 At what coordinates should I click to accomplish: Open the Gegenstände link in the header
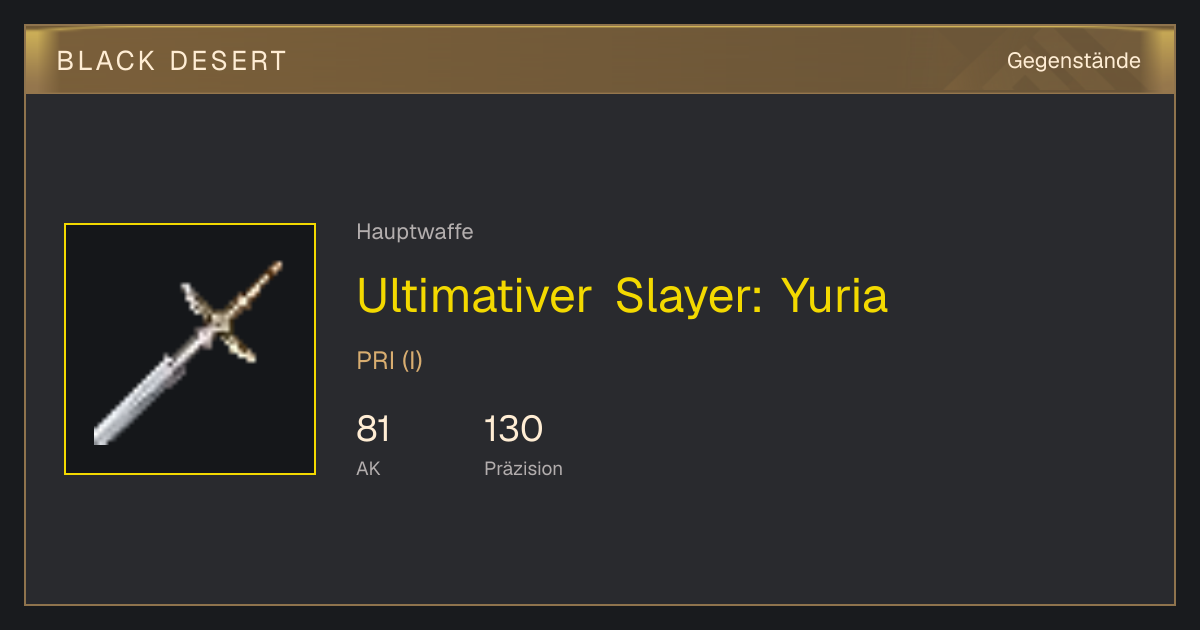(1074, 61)
